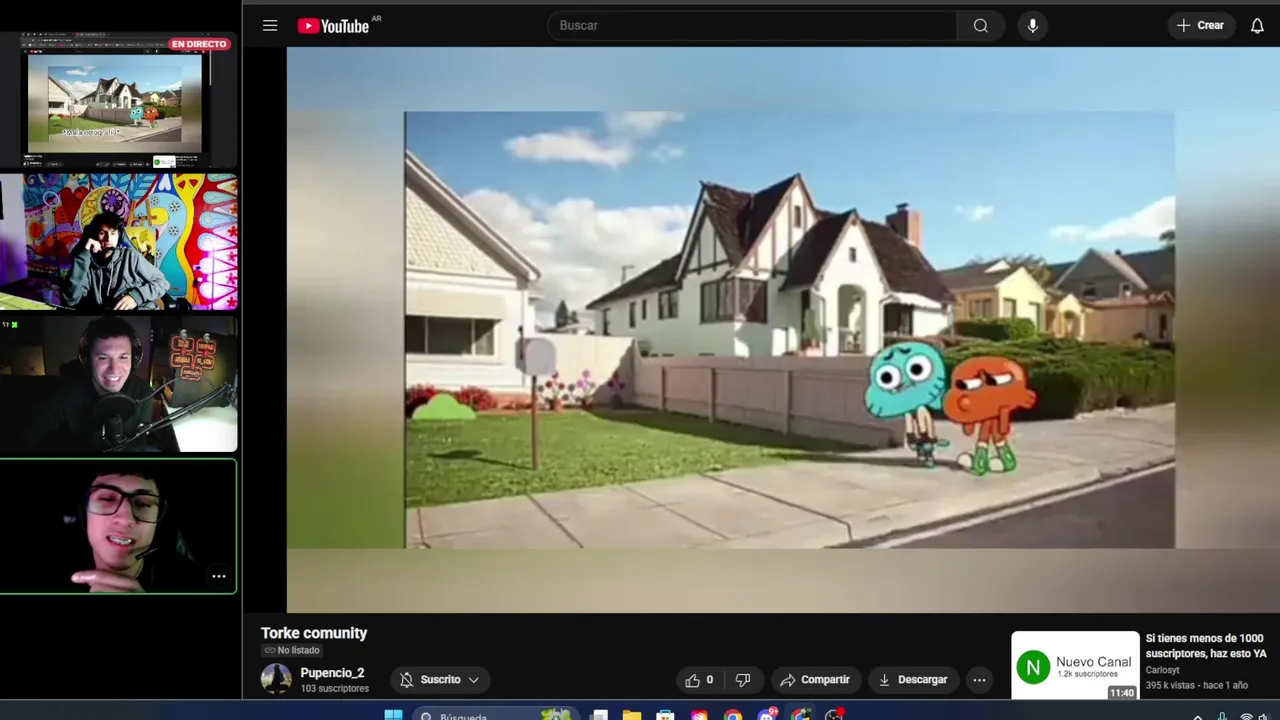Open the Pupencio_2 channel name link
This screenshot has height=720, width=1280.
[x=332, y=673]
